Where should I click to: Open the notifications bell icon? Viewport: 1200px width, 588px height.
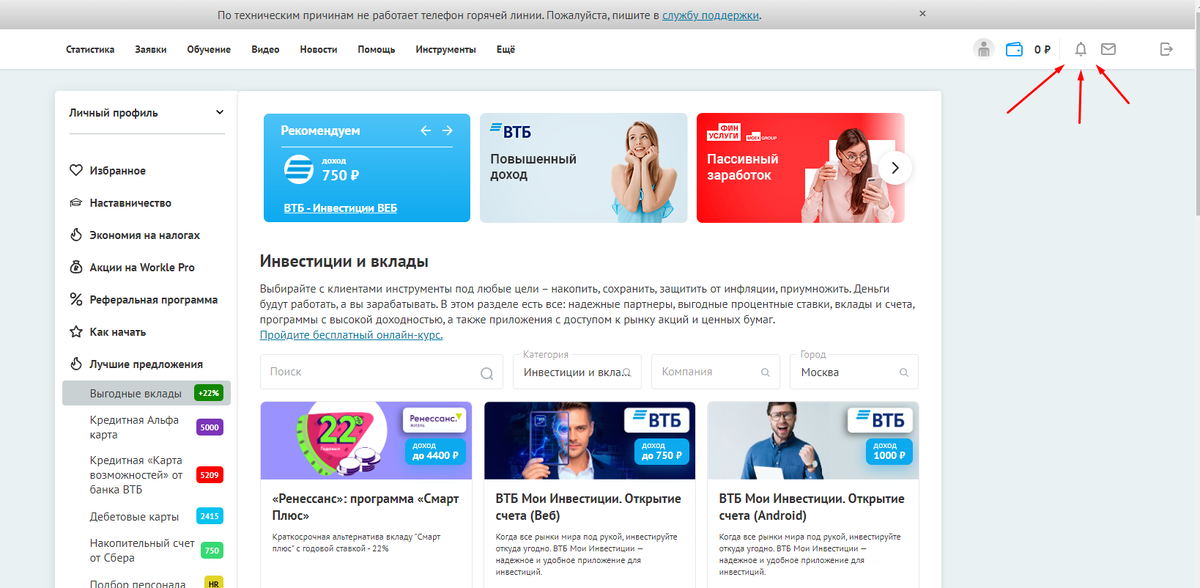tap(1080, 49)
